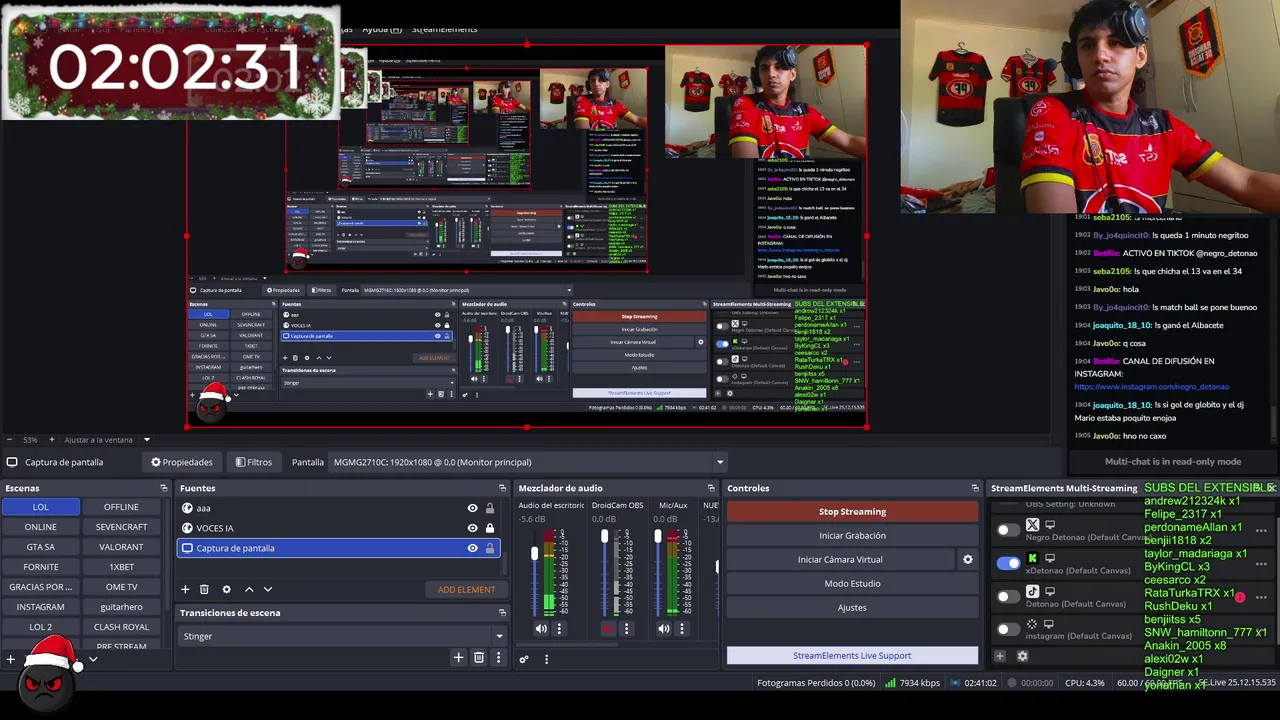This screenshot has height=720, width=1280.
Task: Unmute the DroidCam OBS channel
Action: [607, 629]
